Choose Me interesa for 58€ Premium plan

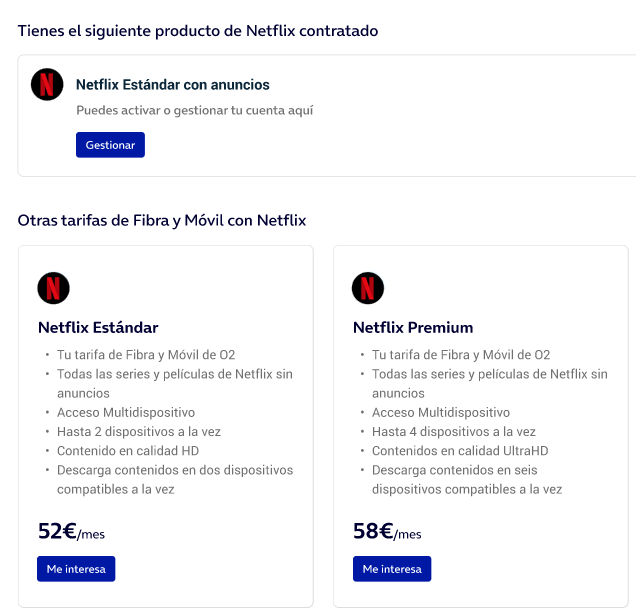(x=392, y=569)
